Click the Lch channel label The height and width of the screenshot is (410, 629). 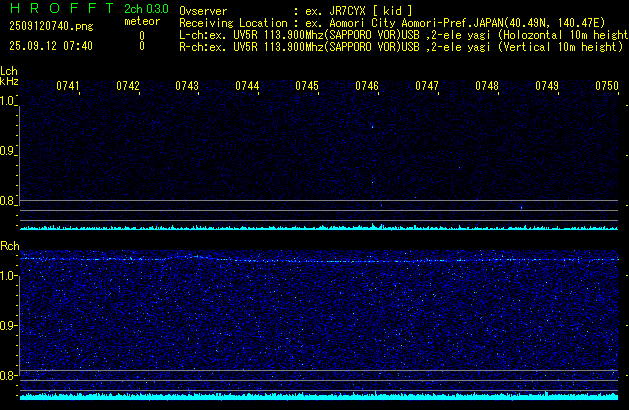pyautogui.click(x=9, y=71)
